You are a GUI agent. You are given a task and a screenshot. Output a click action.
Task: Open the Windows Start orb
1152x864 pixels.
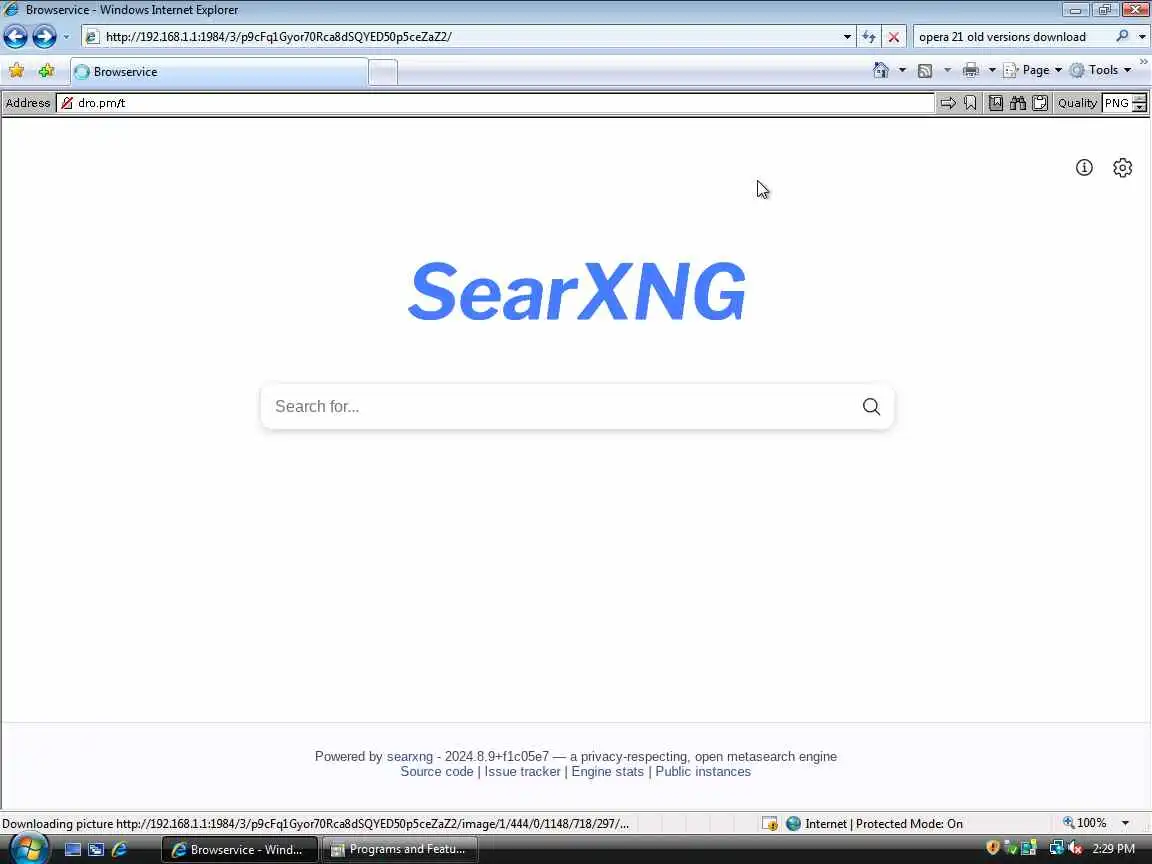pos(29,849)
